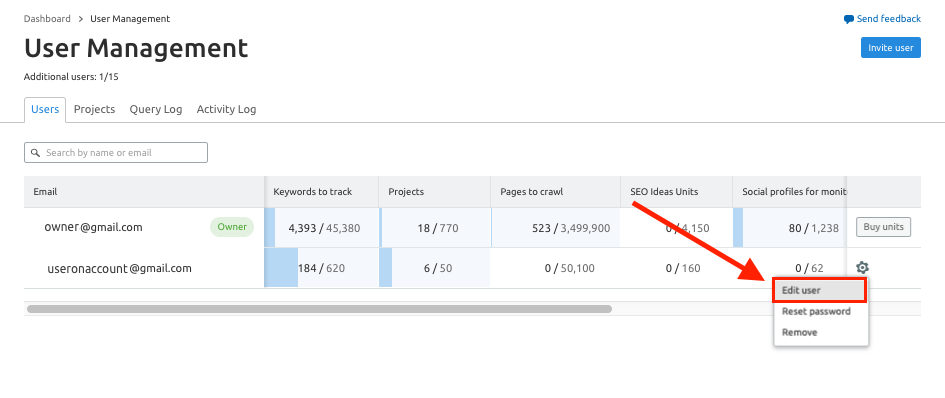Focus the Search by name or email field

(x=116, y=153)
